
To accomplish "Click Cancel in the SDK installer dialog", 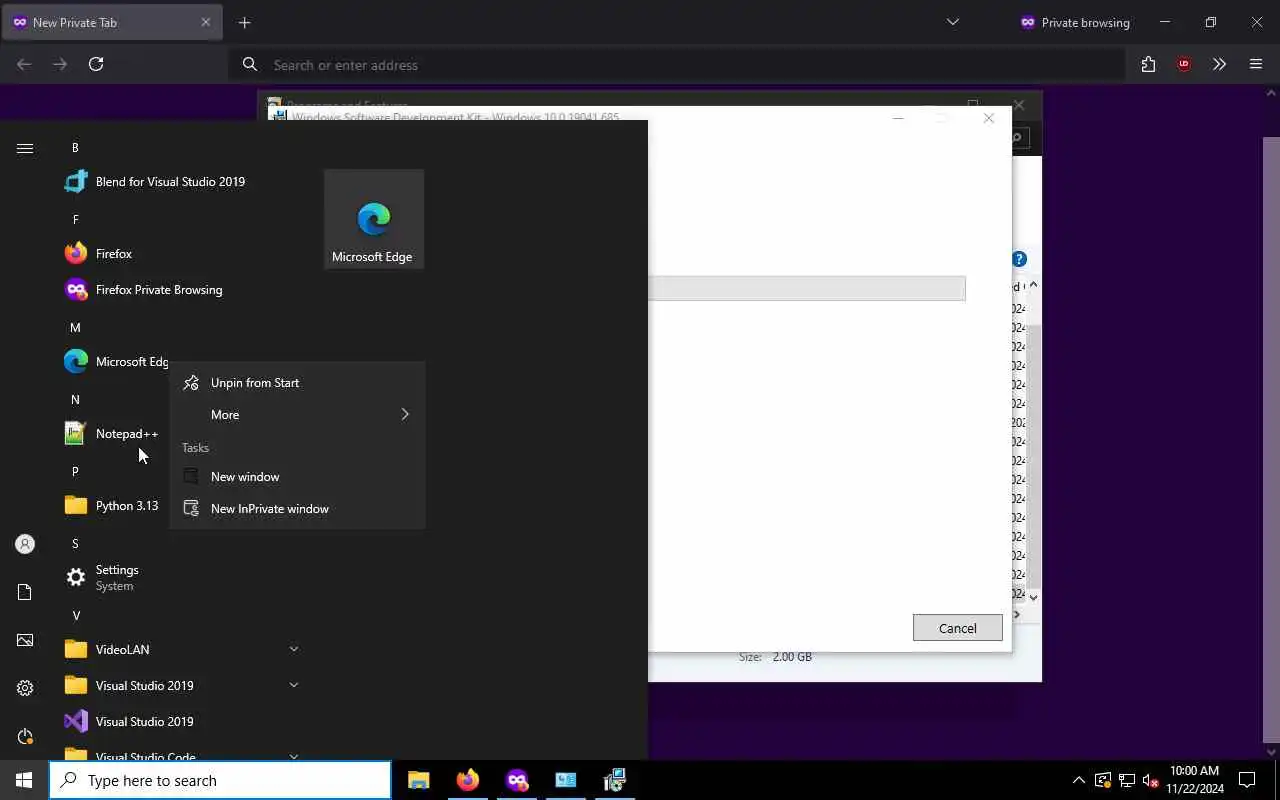I will tap(957, 628).
